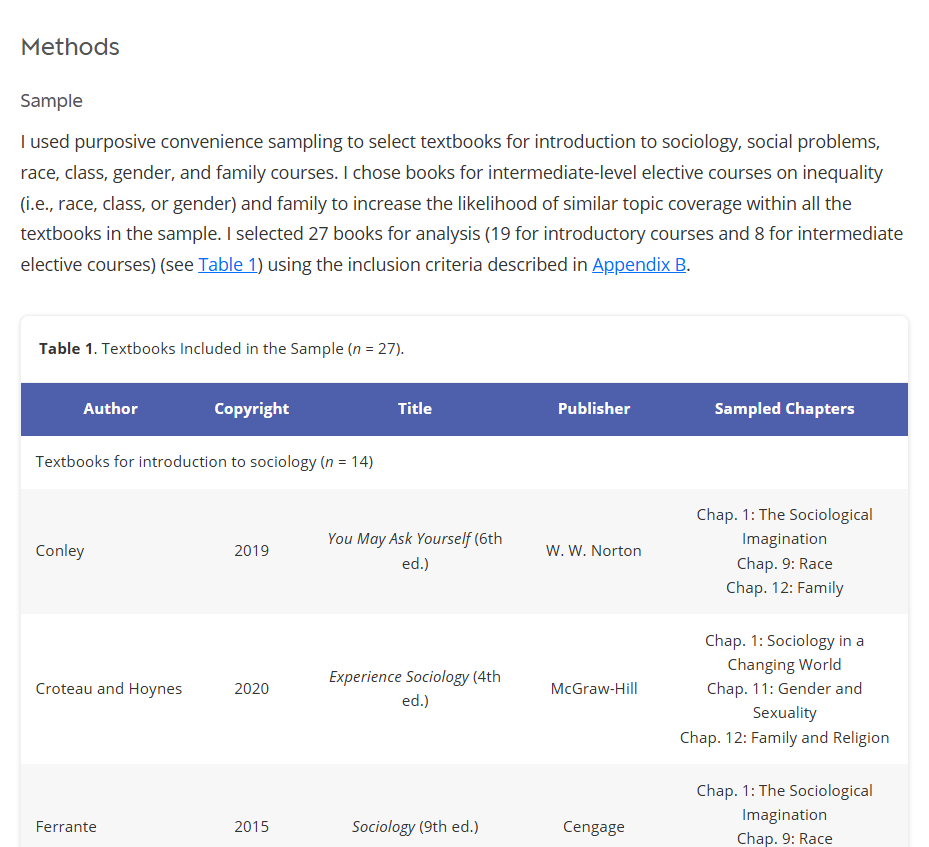The image size is (929, 847).
Task: Click the Cengage publisher cell
Action: tap(594, 827)
